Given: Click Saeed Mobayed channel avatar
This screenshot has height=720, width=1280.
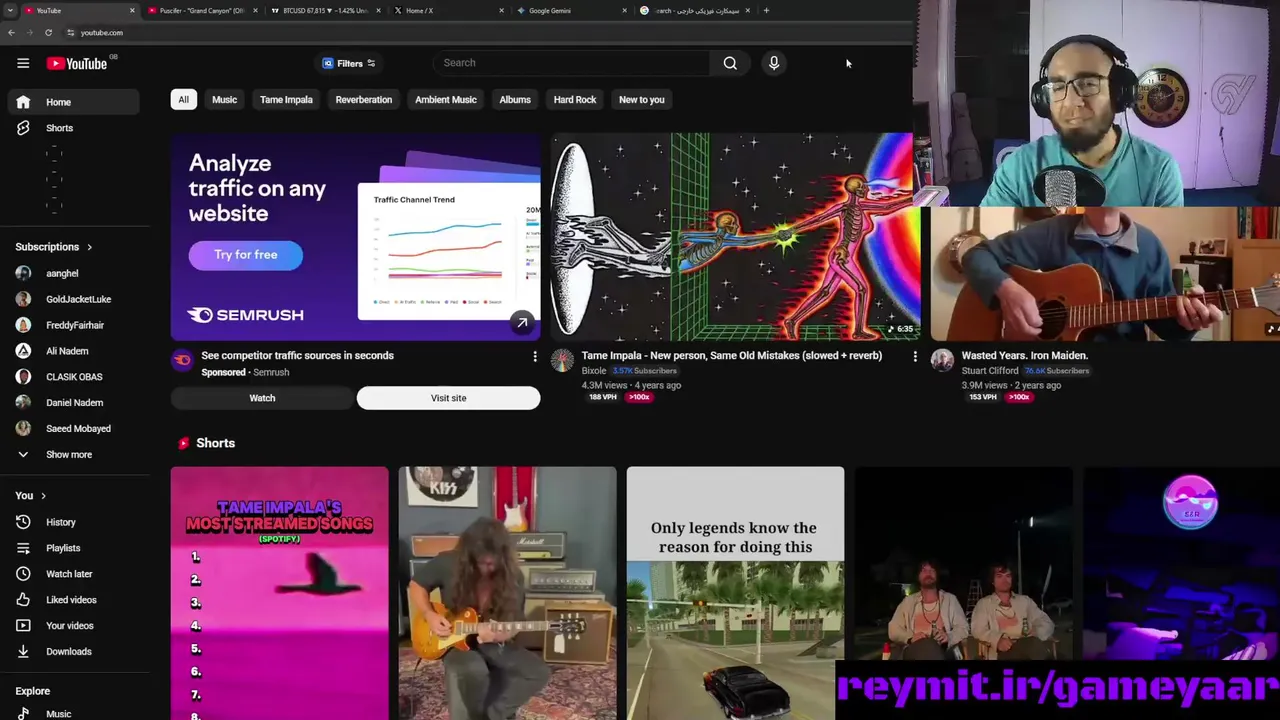Looking at the screenshot, I should pos(23,429).
